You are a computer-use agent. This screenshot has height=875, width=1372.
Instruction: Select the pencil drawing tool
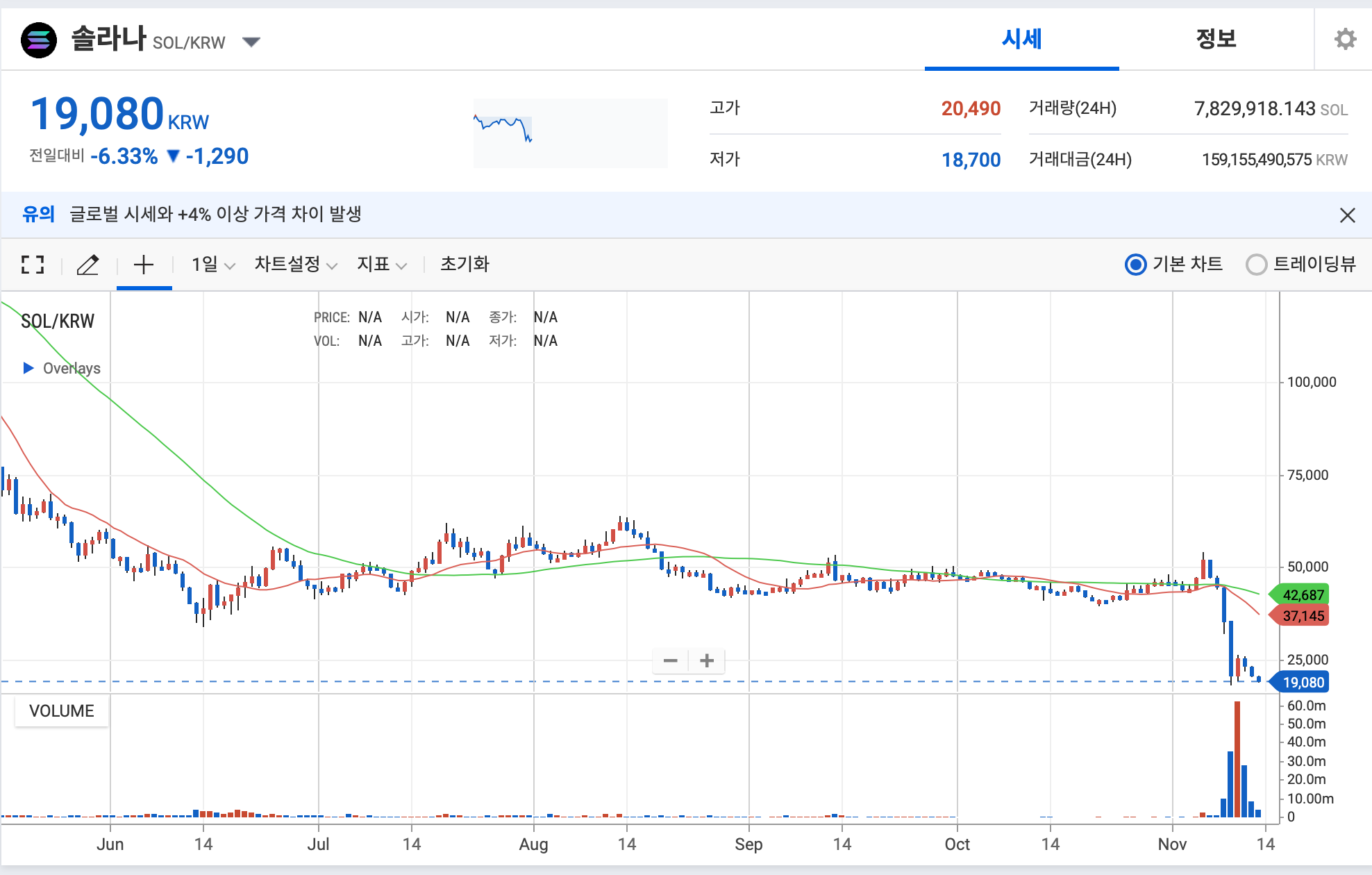point(87,265)
